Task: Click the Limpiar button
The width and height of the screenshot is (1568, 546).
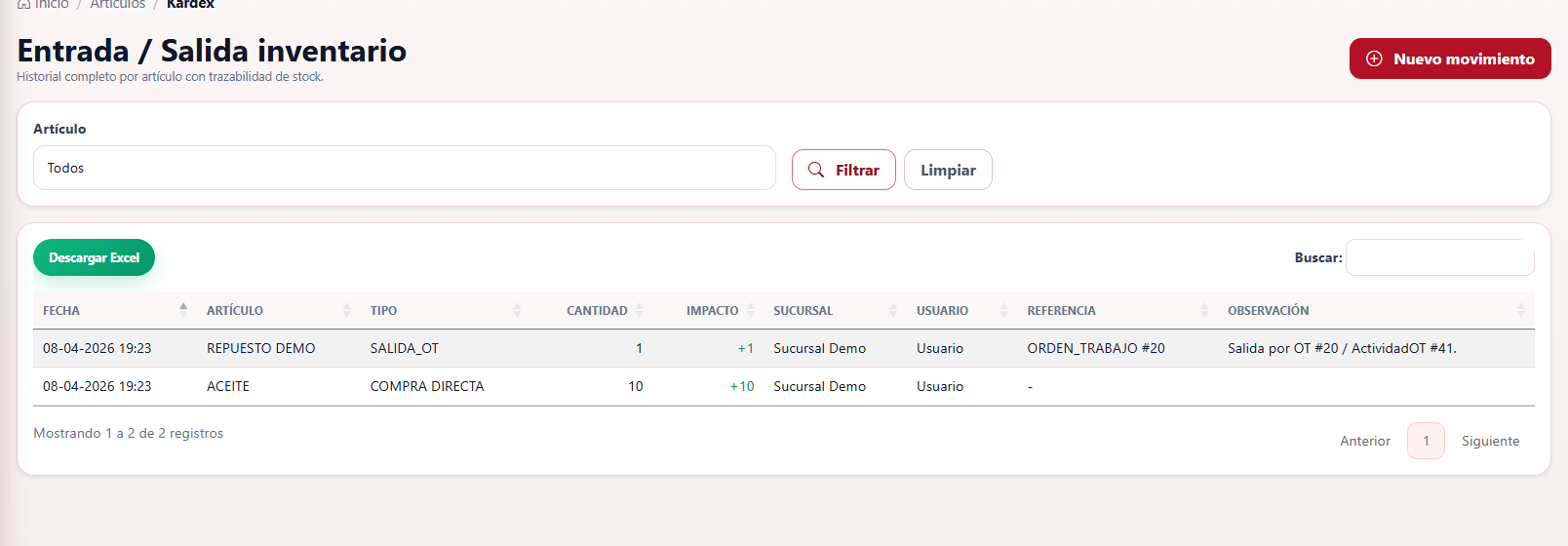Action: click(948, 170)
